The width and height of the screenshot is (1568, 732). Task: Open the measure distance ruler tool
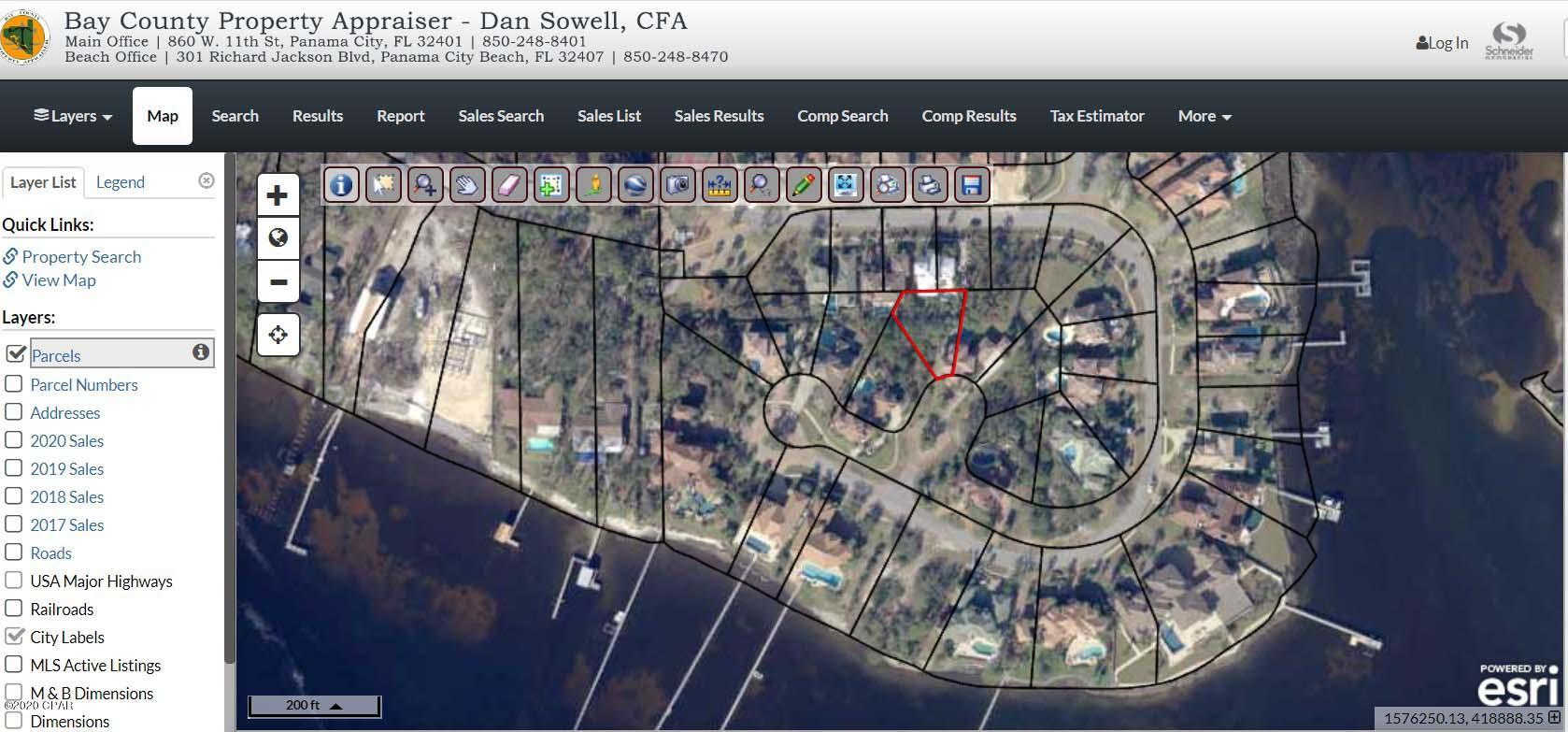(719, 185)
